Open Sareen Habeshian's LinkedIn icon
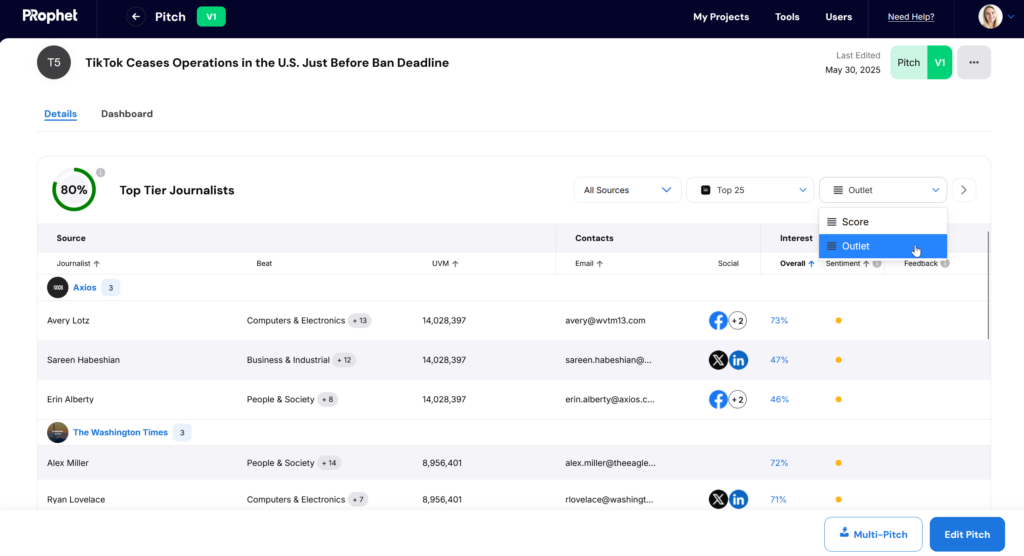Screen dimensions: 1024x556 [x=738, y=360]
